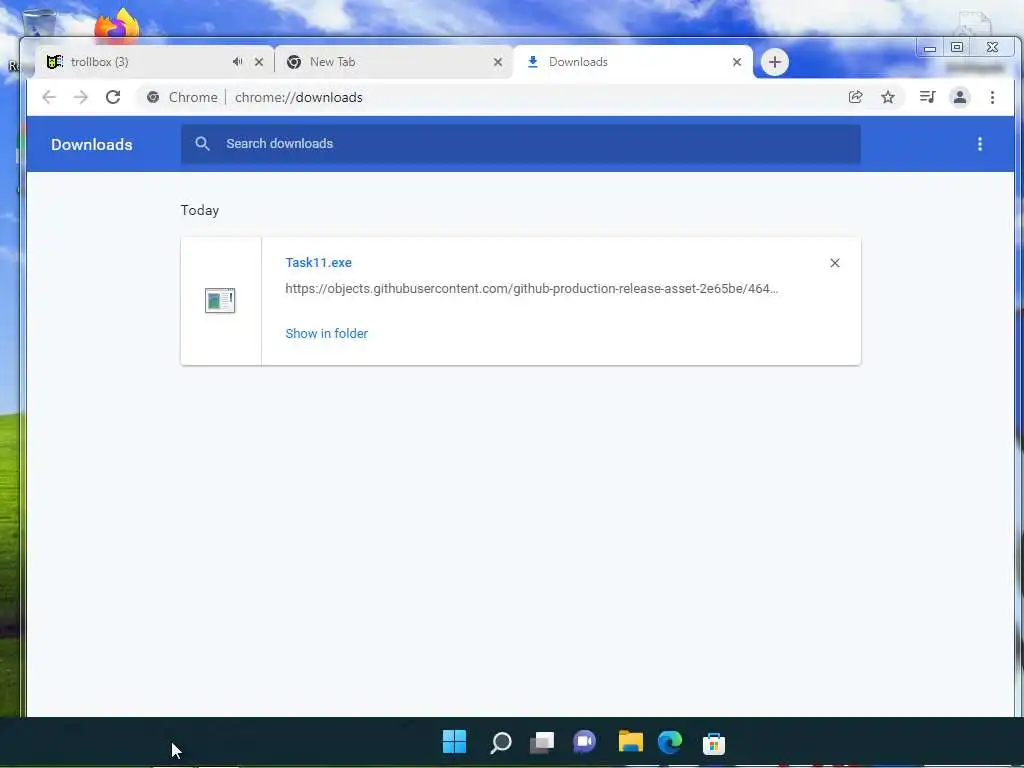Open taskbar Search
This screenshot has width=1024, height=768.
(501, 743)
